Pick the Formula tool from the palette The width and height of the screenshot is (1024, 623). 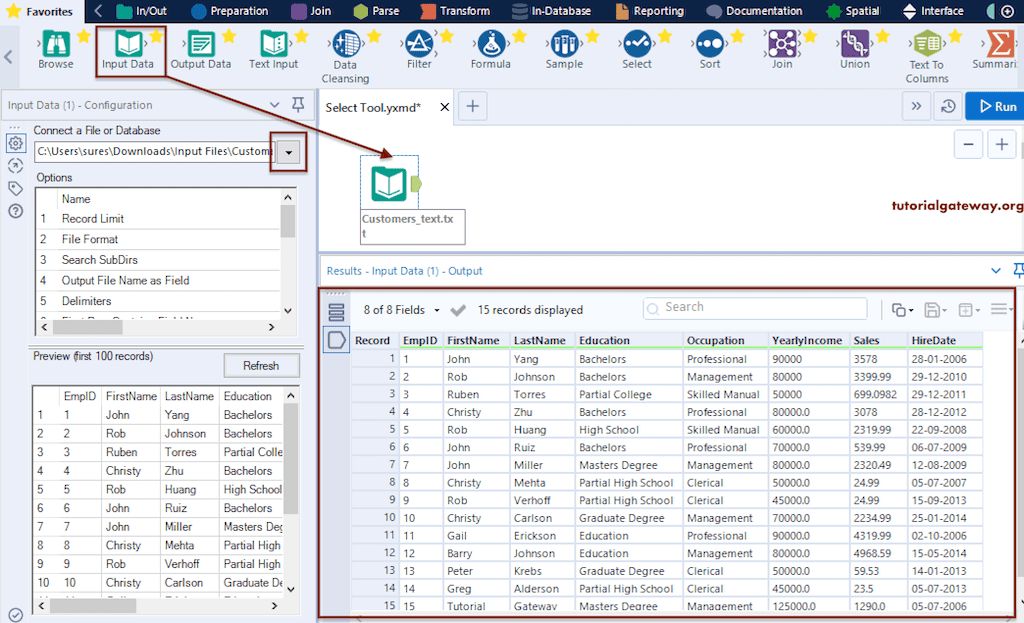pos(490,48)
